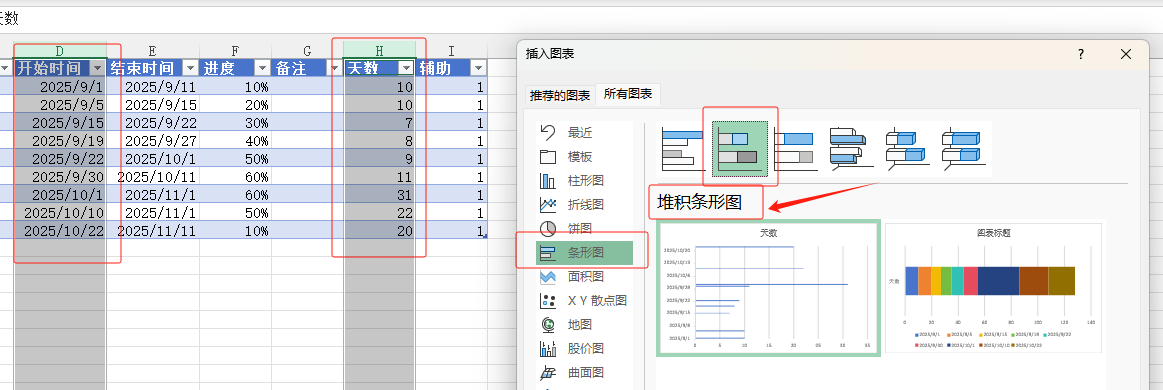Click the 天数 cell with value 7

379,122
